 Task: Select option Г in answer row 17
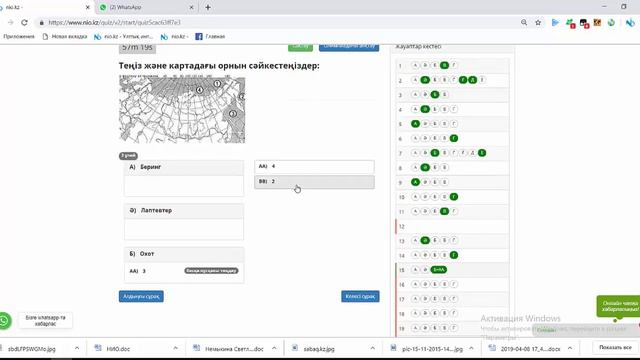454,299
